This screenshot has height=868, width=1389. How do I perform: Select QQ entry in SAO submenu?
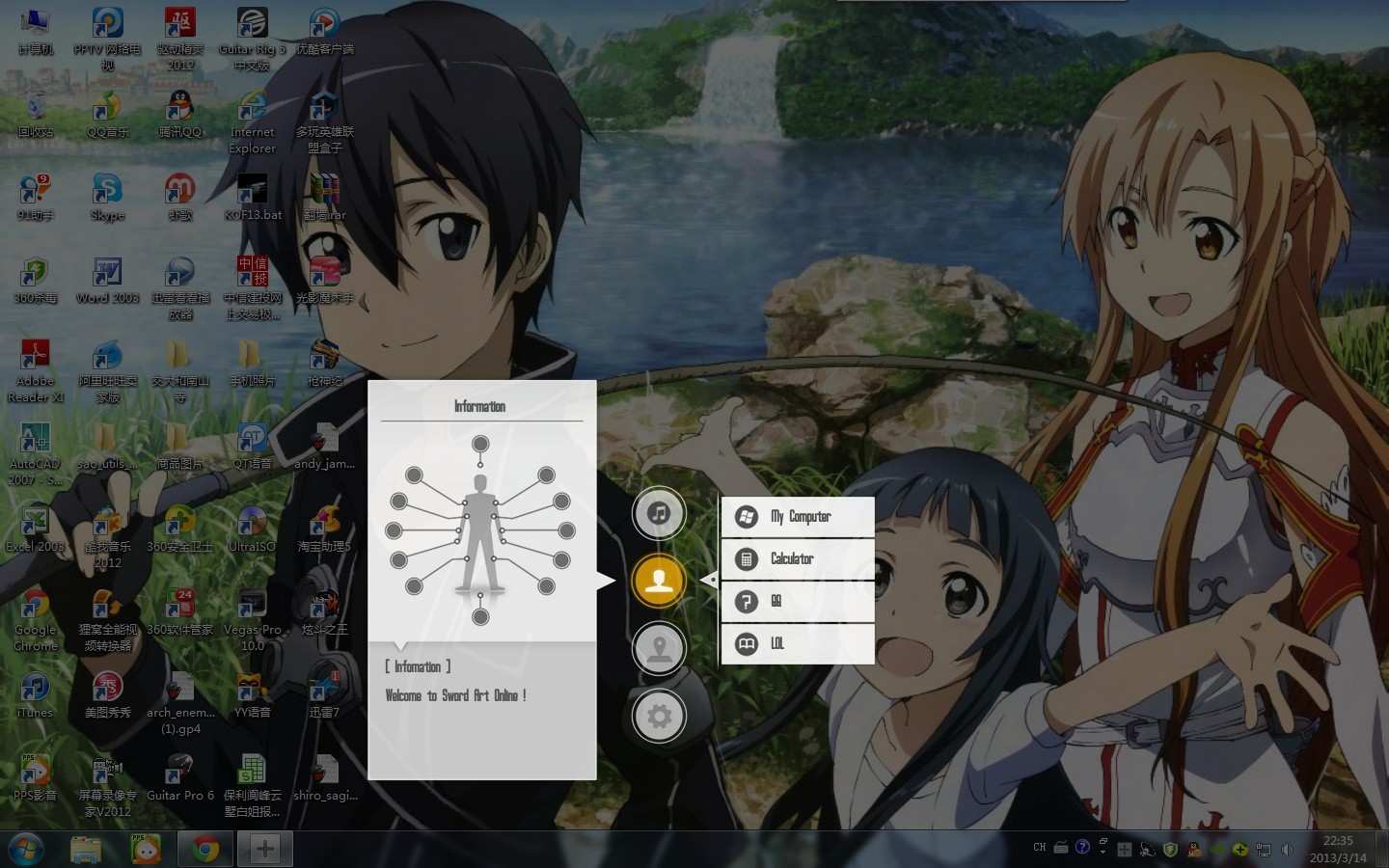(x=798, y=602)
